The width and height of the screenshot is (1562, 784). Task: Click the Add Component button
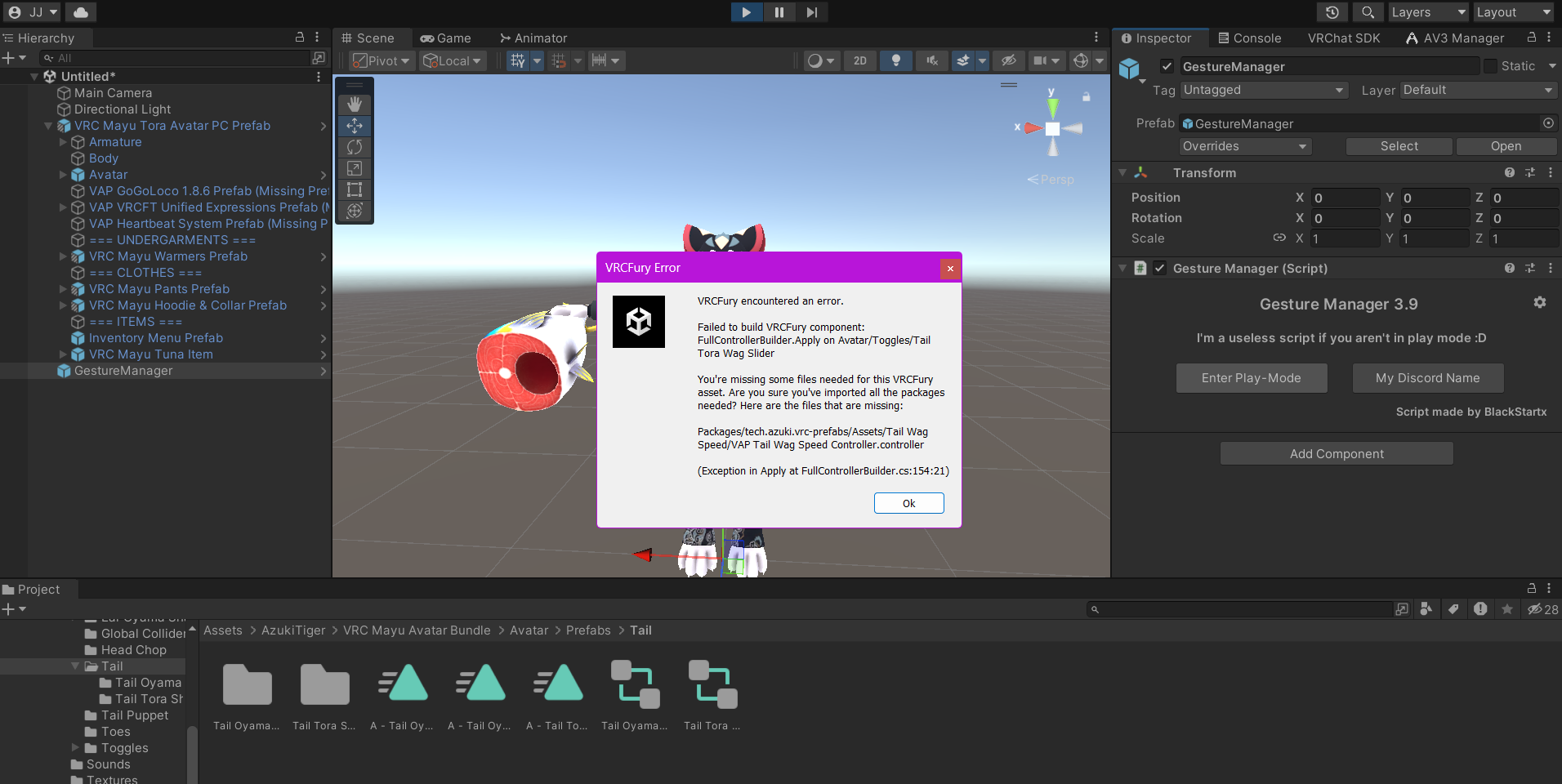pos(1337,454)
